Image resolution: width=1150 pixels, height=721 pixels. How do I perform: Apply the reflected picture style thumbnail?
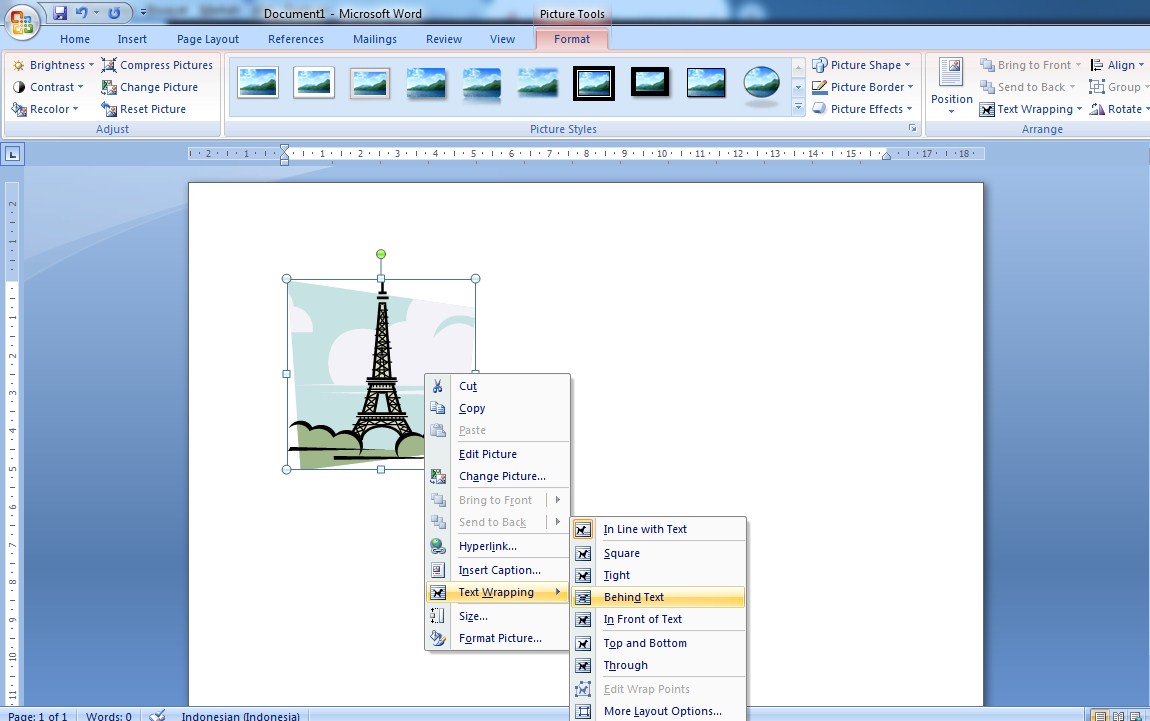tap(482, 83)
